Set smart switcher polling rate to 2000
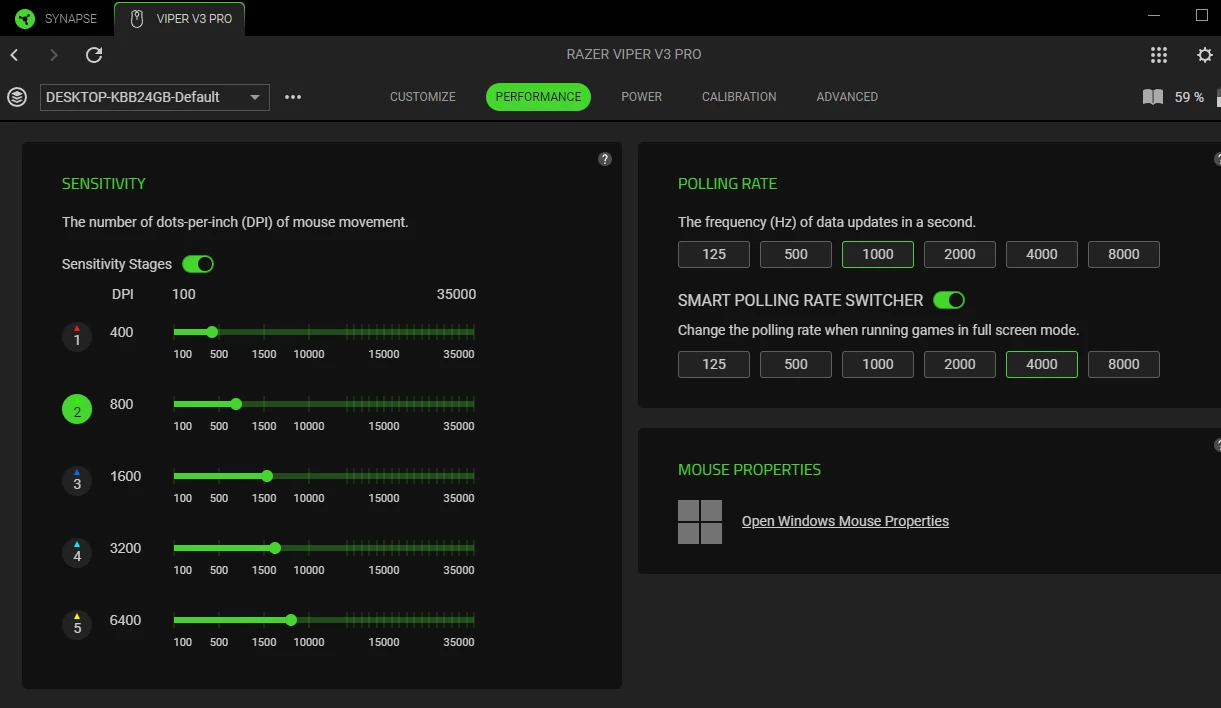 (x=960, y=364)
